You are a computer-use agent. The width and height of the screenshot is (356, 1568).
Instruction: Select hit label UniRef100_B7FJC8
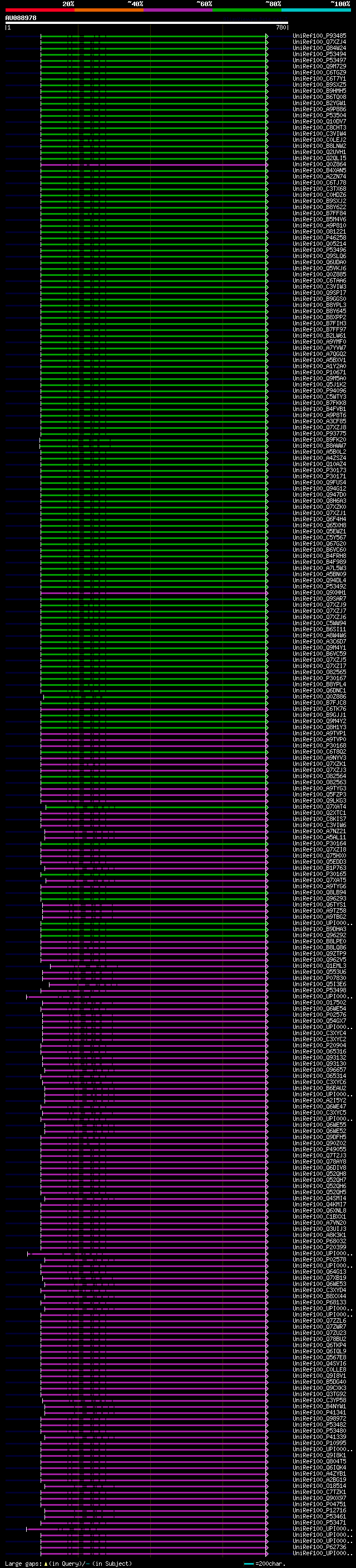(x=319, y=703)
